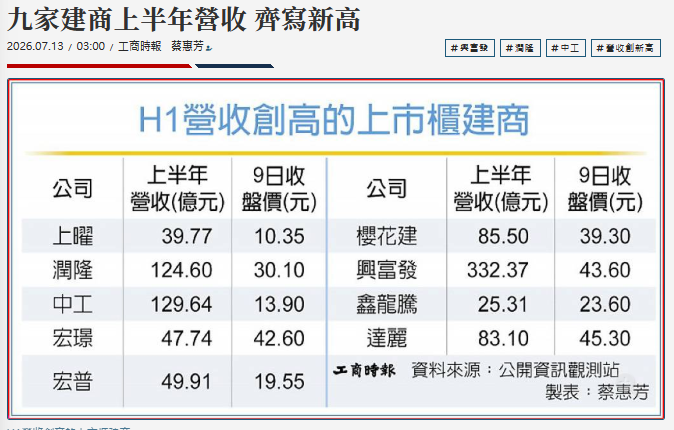
Task: Click the revenue value 332.37
Action: click(x=498, y=270)
